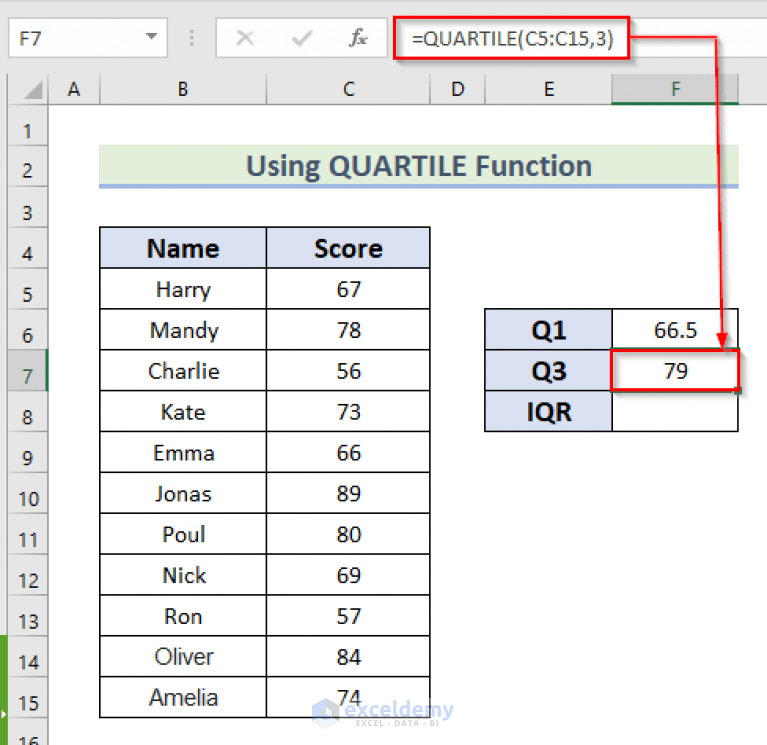Select column E header
This screenshot has height=745, width=767.
548,89
